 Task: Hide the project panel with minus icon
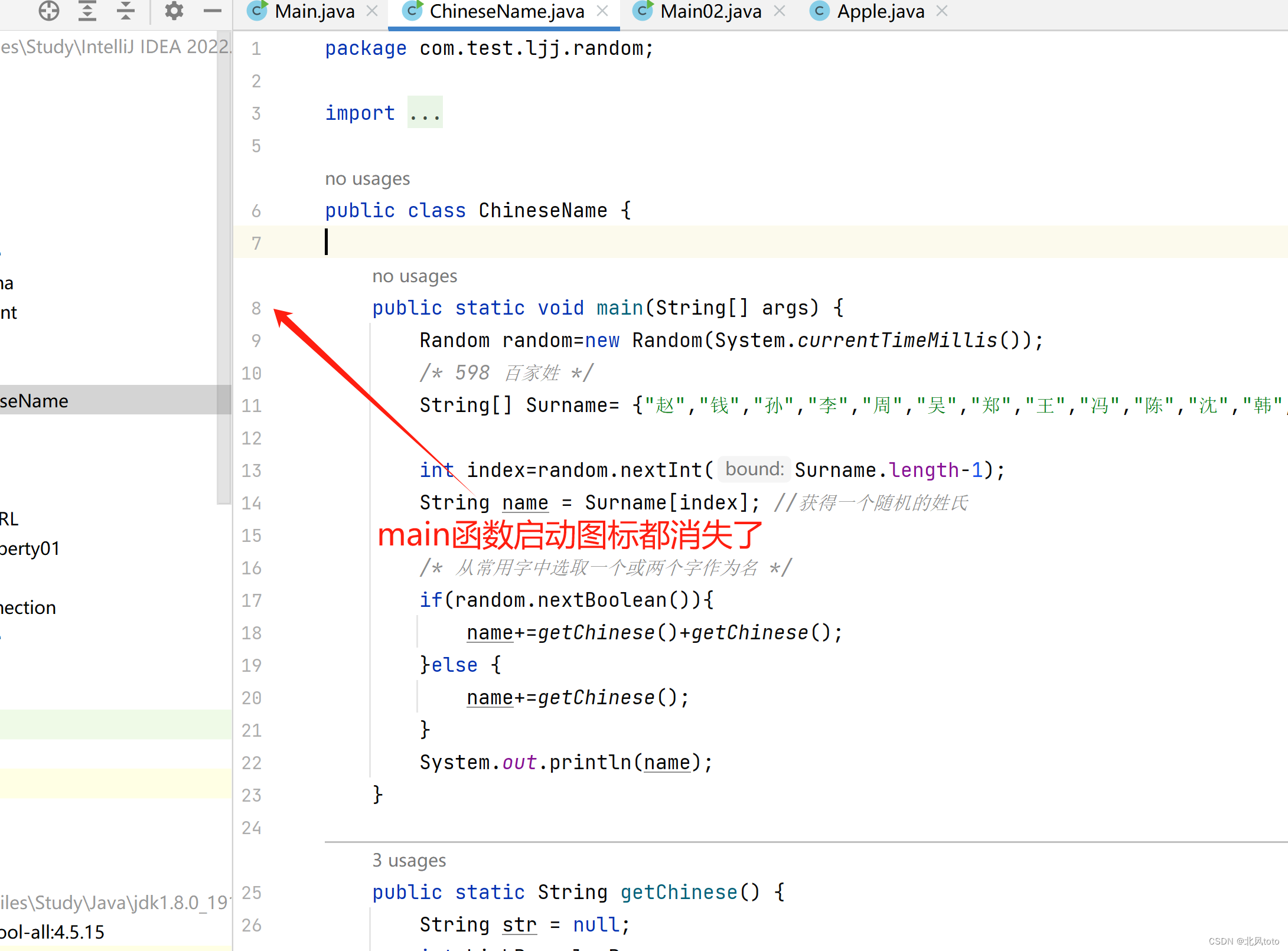click(x=212, y=11)
